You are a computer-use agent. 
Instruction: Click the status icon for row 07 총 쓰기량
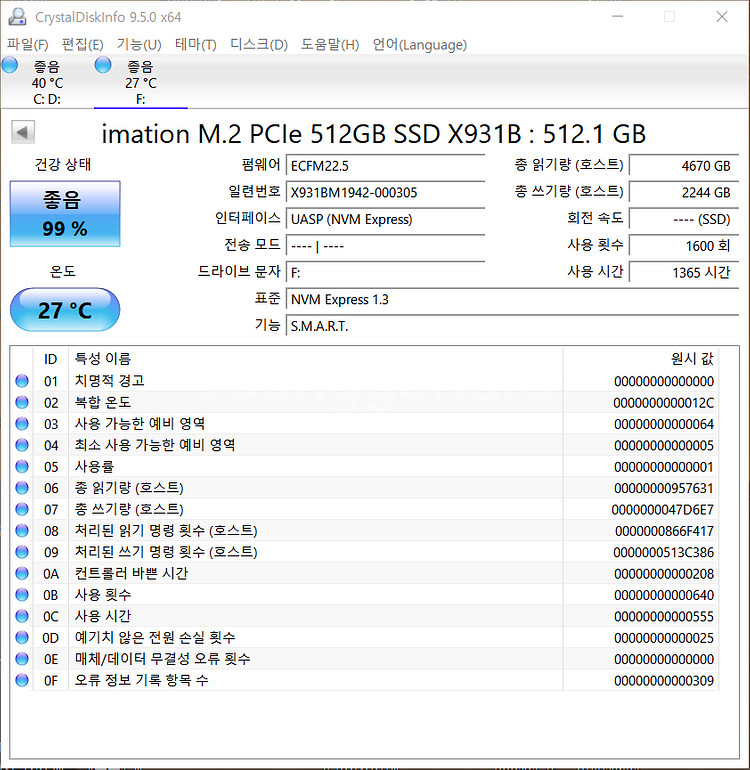(22, 509)
